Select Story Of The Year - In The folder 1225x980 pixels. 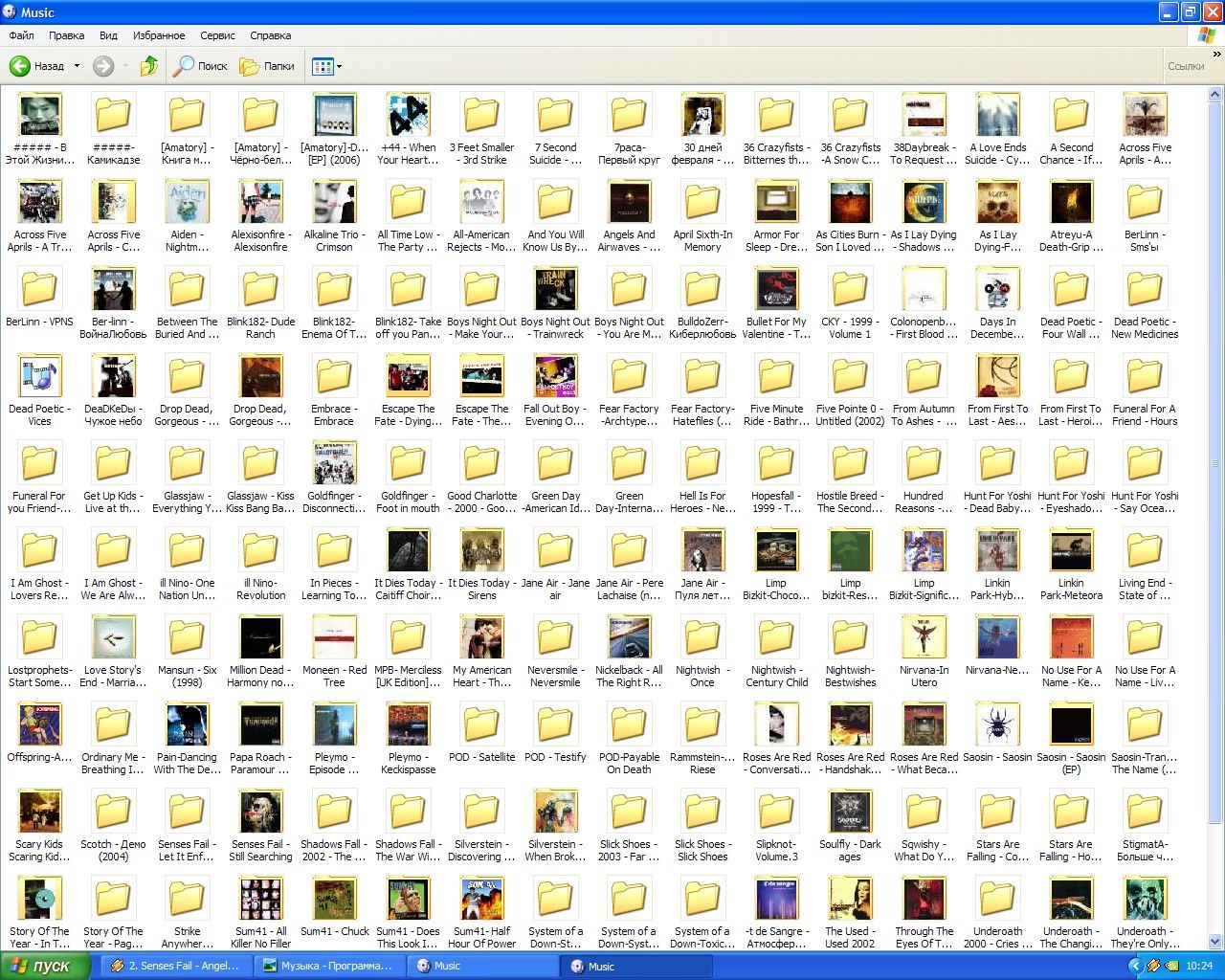[x=39, y=913]
